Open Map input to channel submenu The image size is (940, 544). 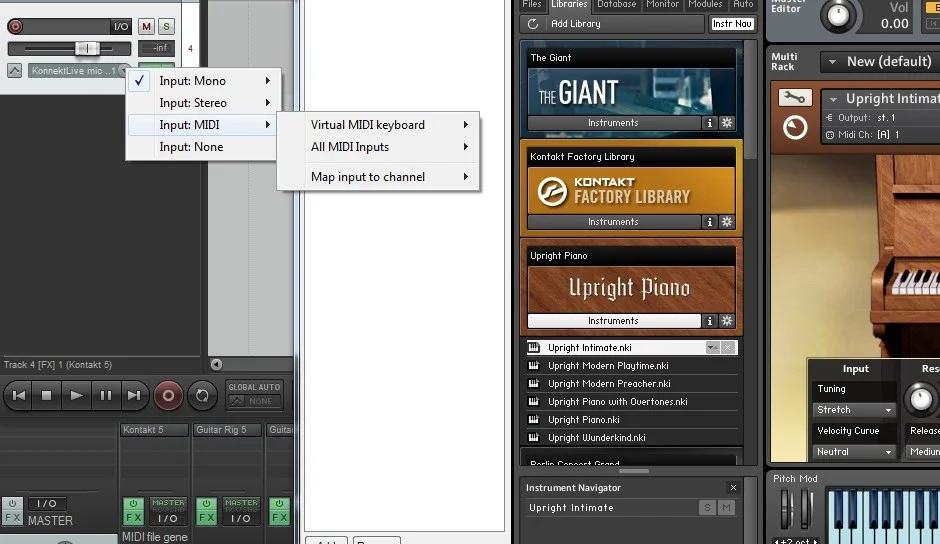click(378, 177)
